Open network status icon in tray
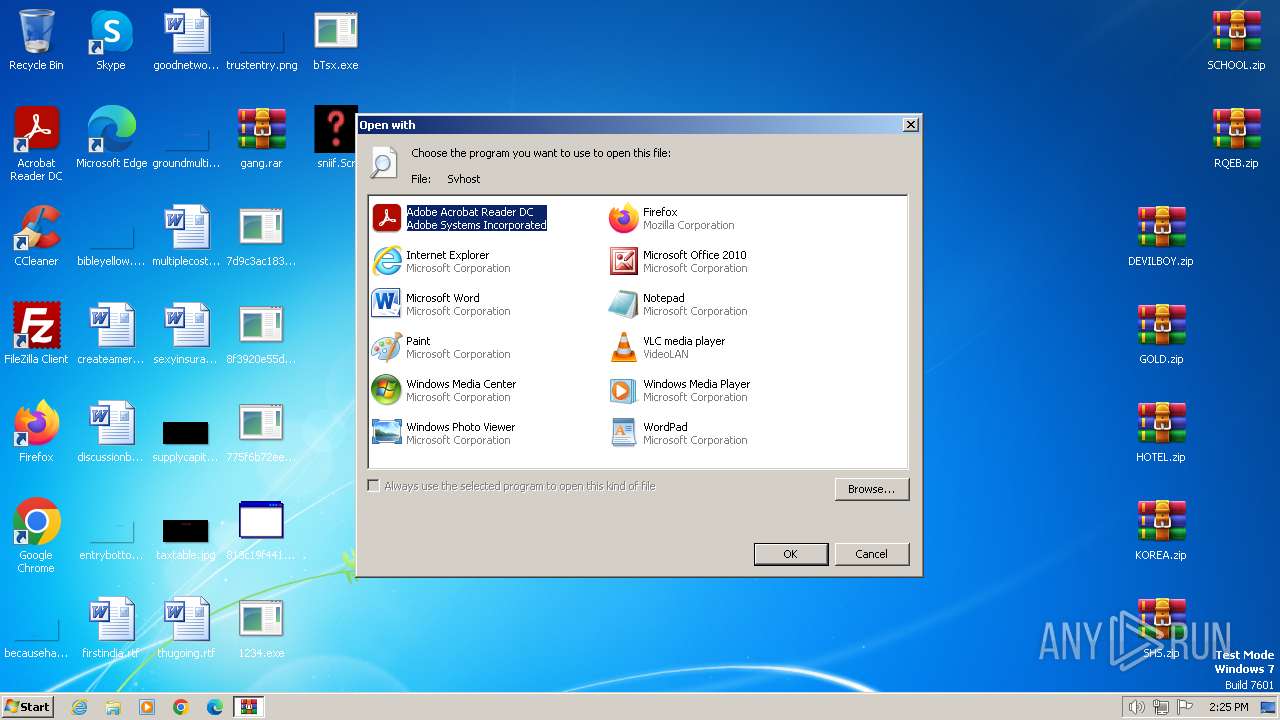This screenshot has width=1280, height=720. pyautogui.click(x=1161, y=707)
